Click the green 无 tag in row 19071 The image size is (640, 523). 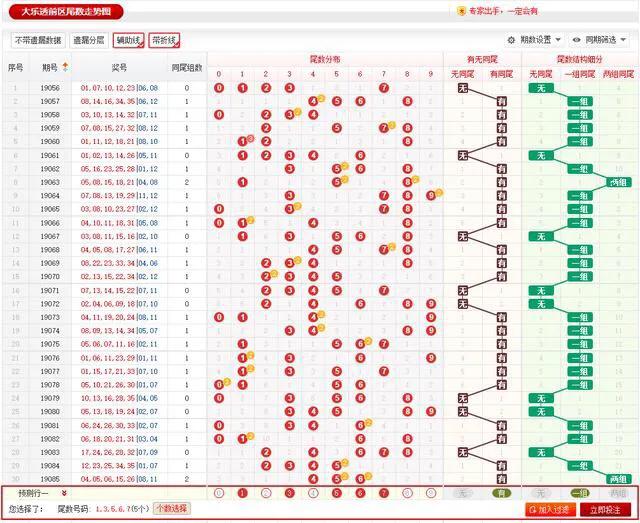coord(541,290)
